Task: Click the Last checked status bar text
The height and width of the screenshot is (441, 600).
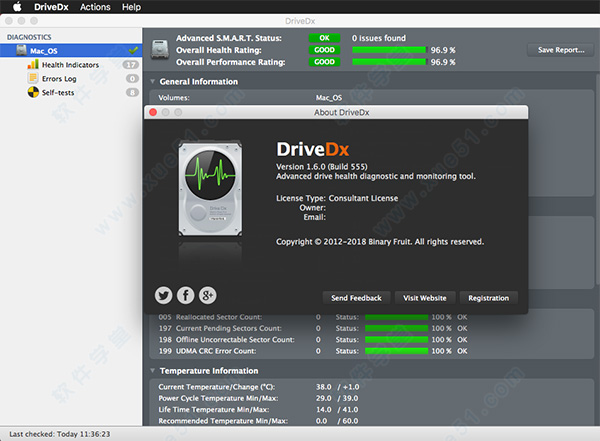Action: (60, 434)
